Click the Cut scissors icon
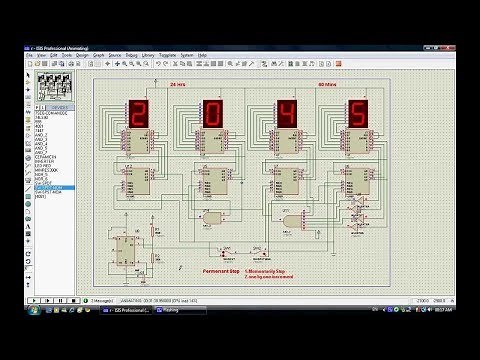Image resolution: width=480 pixels, height=360 pixels. coord(176,63)
